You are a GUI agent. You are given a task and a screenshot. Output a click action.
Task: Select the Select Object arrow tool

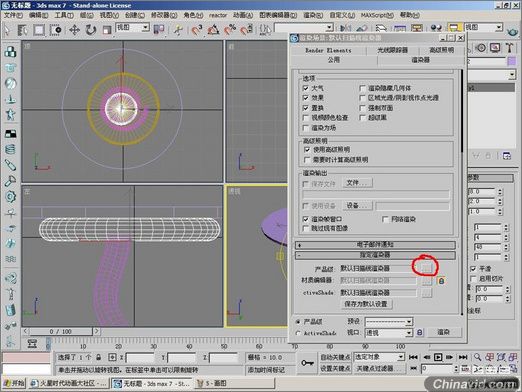point(7,30)
